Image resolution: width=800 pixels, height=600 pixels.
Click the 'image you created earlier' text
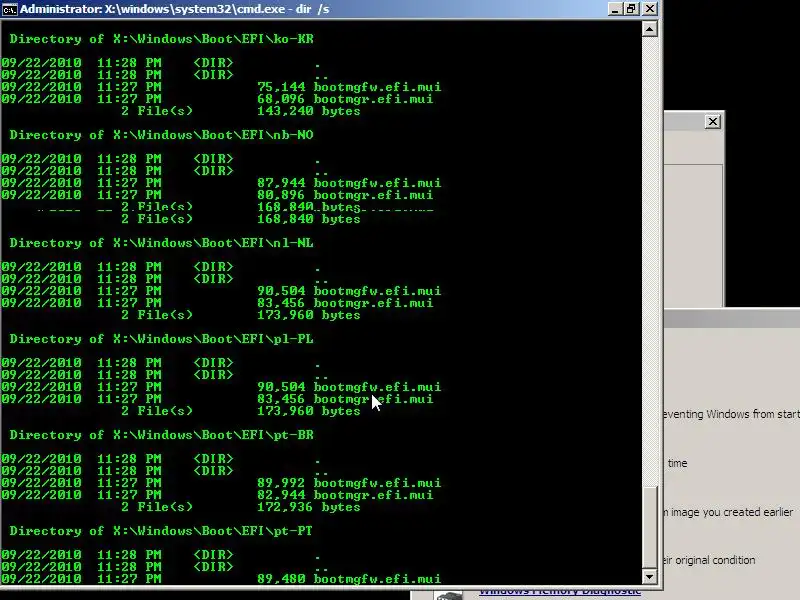point(732,512)
